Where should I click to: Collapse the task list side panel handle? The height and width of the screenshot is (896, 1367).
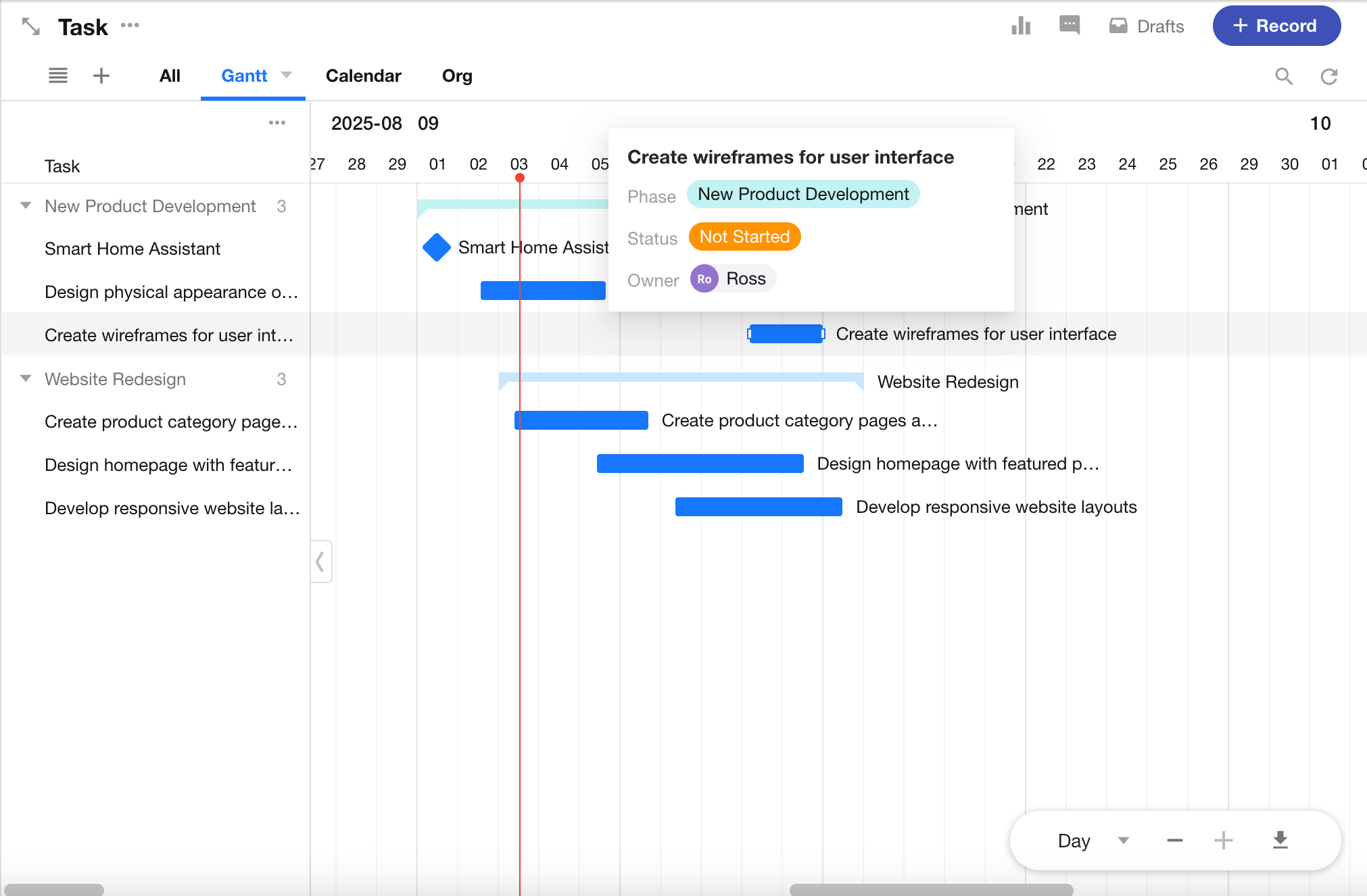coord(320,562)
